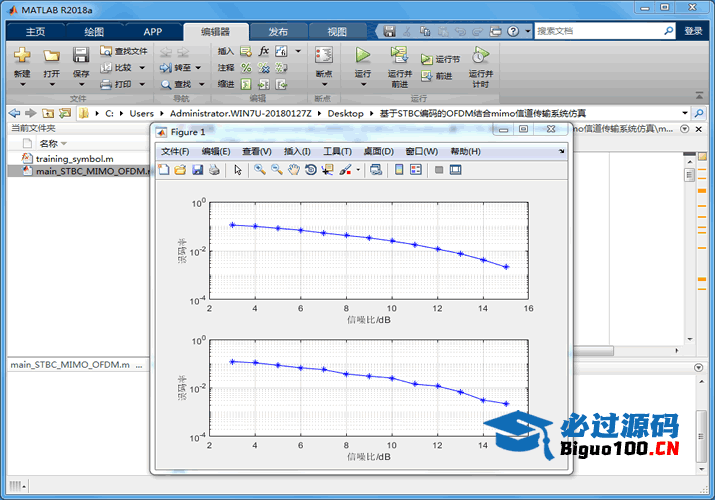Click the green Run button icon
Viewport: 715px width, 500px height.
pos(363,56)
